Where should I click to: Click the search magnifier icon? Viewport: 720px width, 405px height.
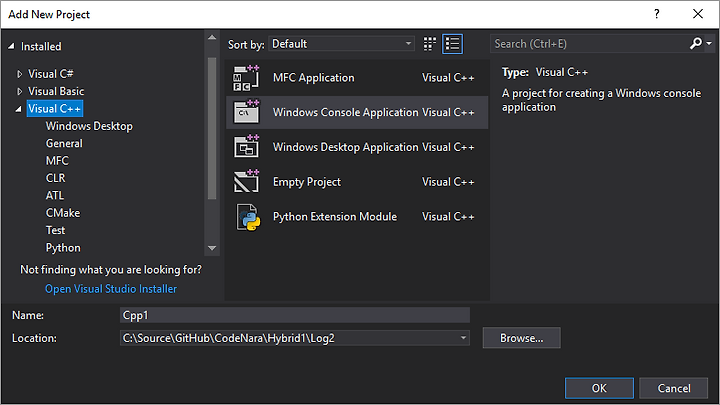pos(696,44)
